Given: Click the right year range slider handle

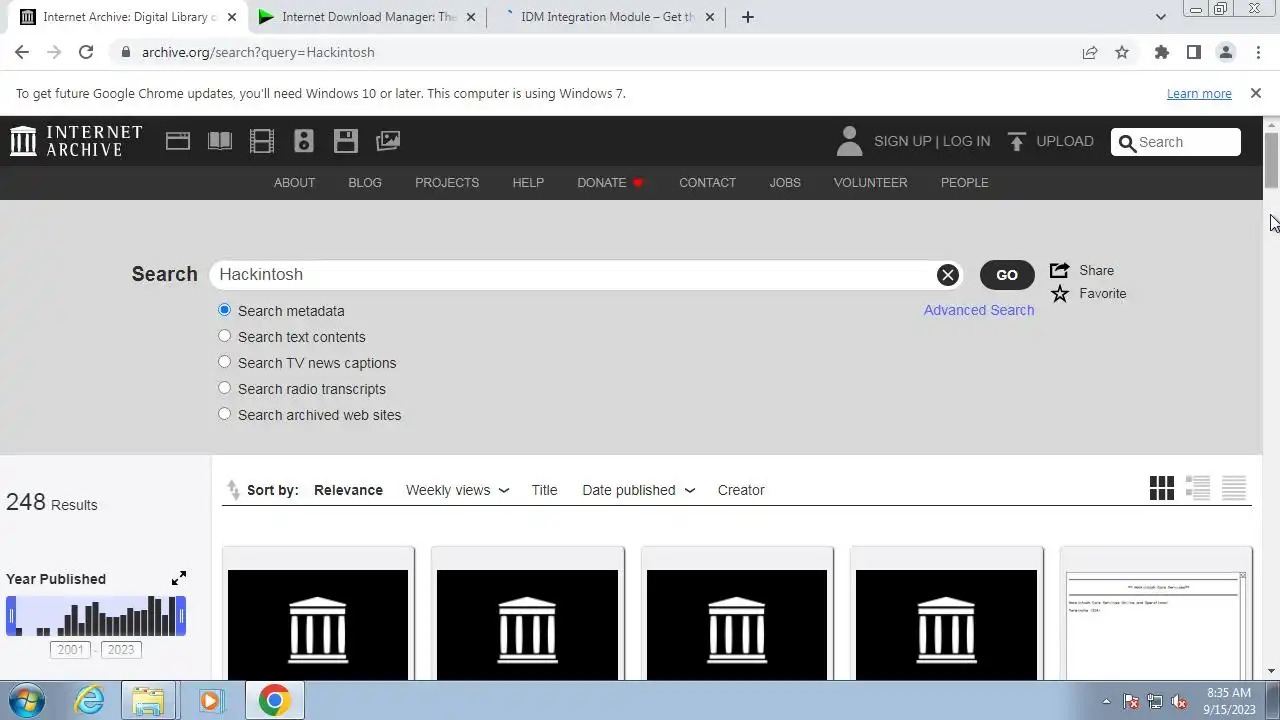Looking at the screenshot, I should tap(181, 616).
